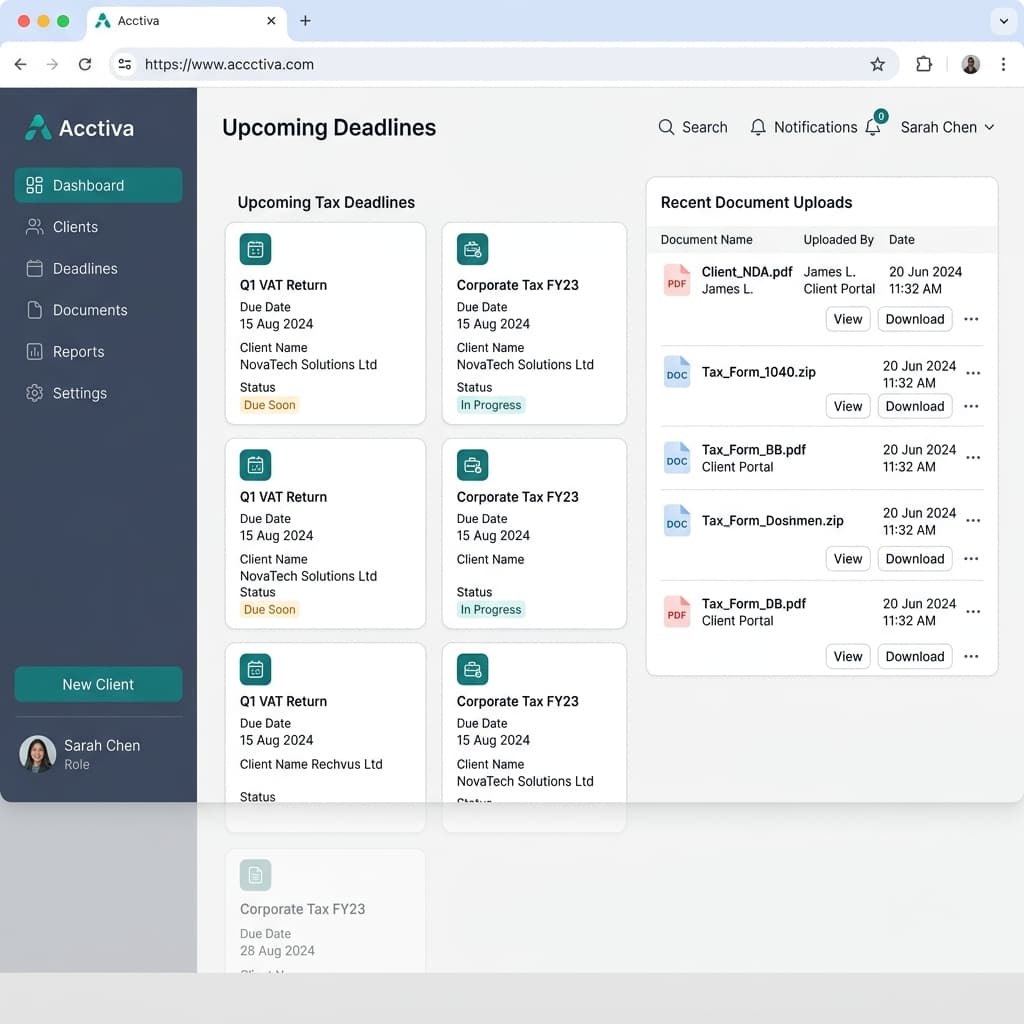1024x1024 pixels.
Task: Open the overflow menu for Tax_Form_BB.pdf
Action: tap(973, 457)
